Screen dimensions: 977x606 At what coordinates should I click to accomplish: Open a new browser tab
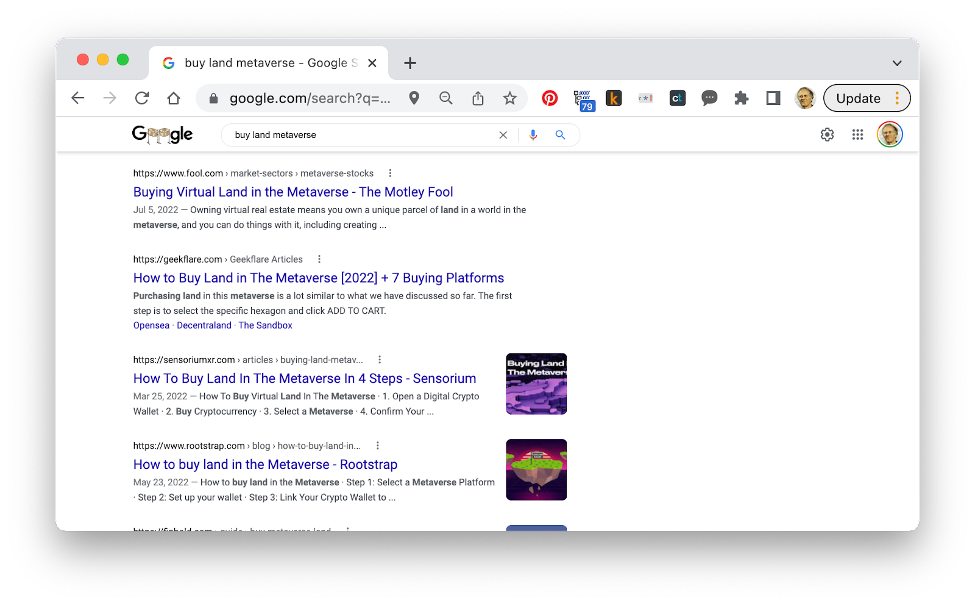(410, 63)
